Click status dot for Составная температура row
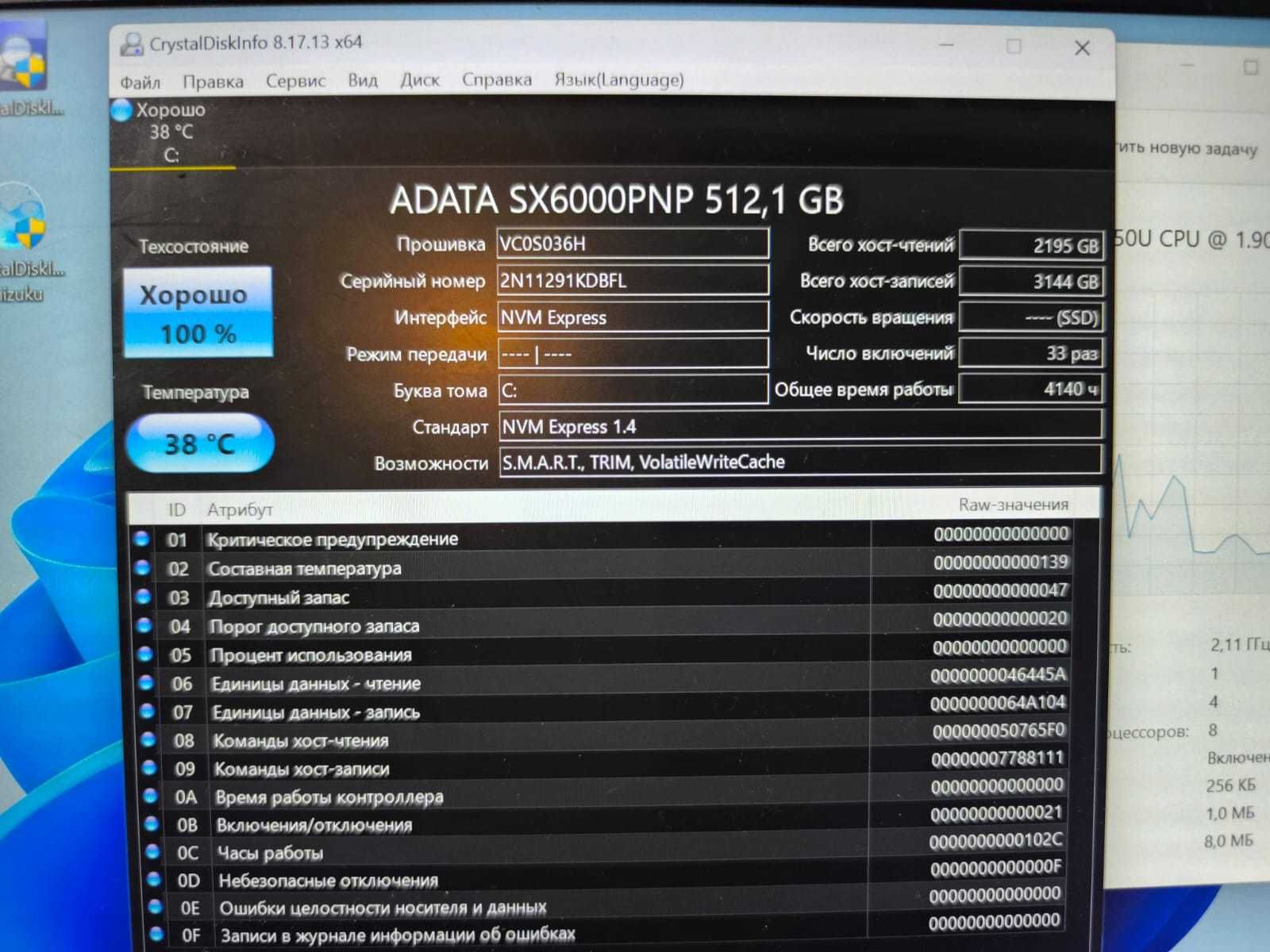This screenshot has height=952, width=1270. [143, 567]
